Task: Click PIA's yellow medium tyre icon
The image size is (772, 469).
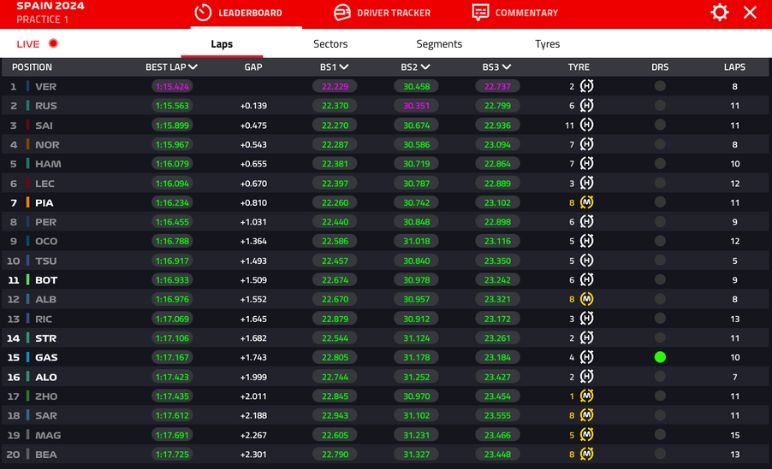Action: click(587, 203)
